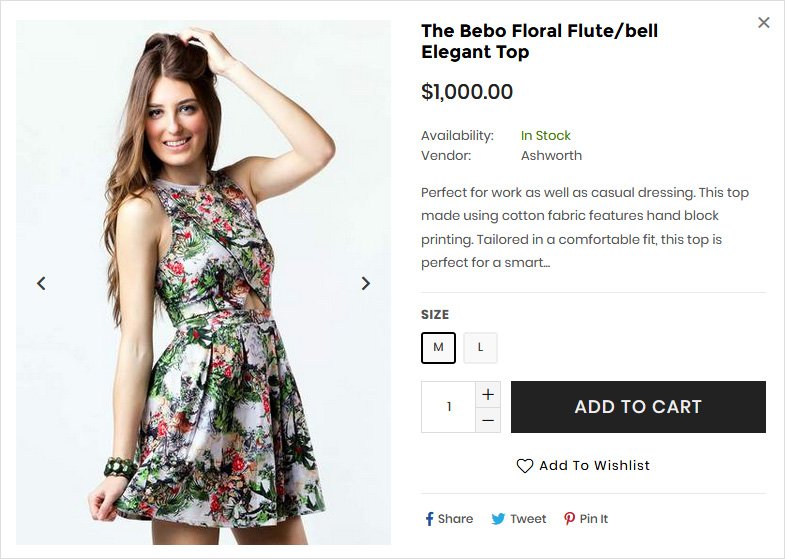Click the Twitter bird icon
Screen dimensions: 785x559
coord(498,519)
